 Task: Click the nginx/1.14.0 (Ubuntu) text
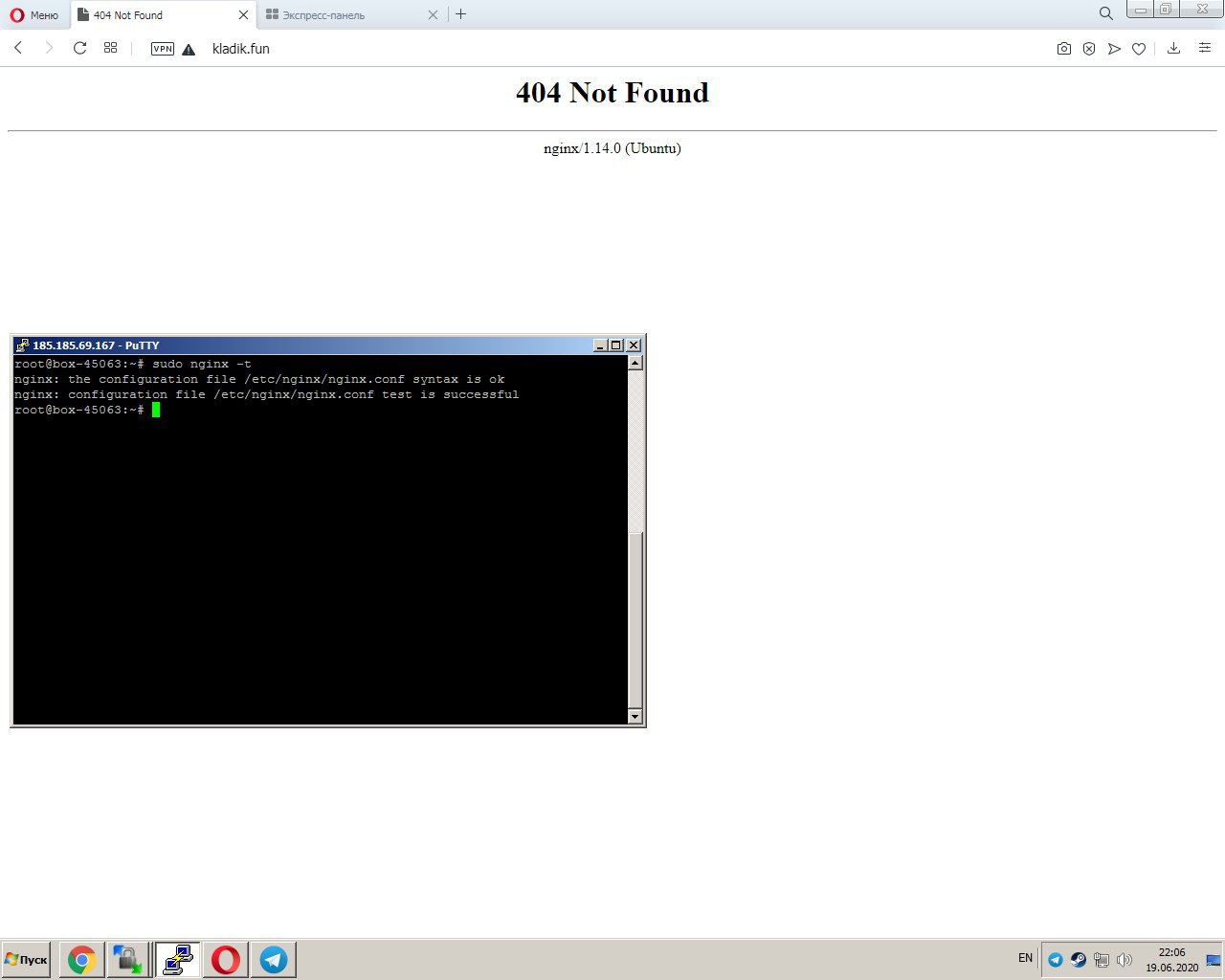click(612, 148)
